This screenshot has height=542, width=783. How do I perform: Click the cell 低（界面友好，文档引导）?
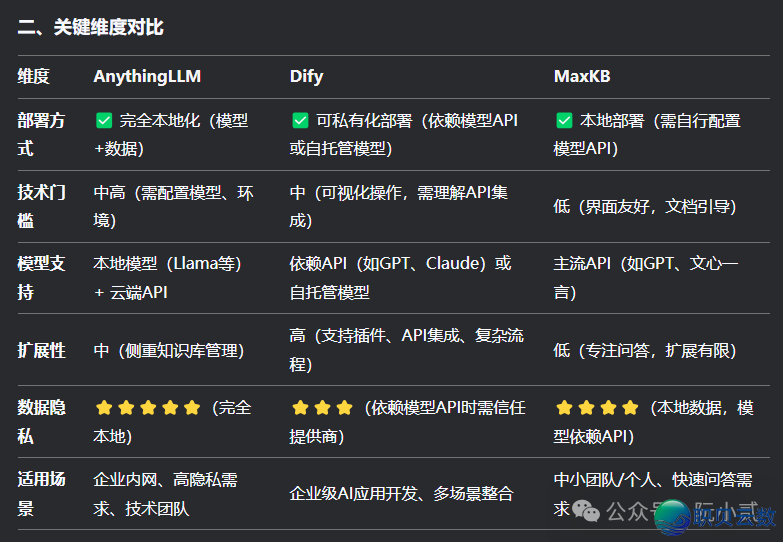tap(645, 206)
